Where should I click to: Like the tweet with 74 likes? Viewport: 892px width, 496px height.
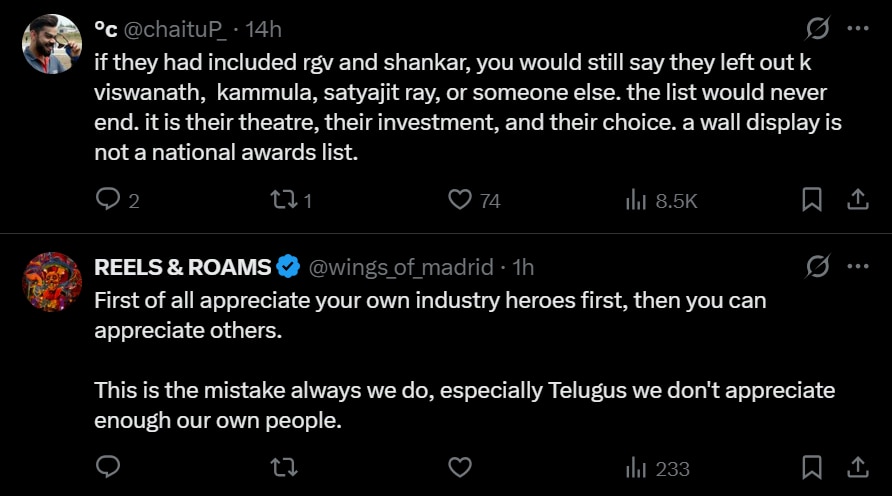coord(460,200)
